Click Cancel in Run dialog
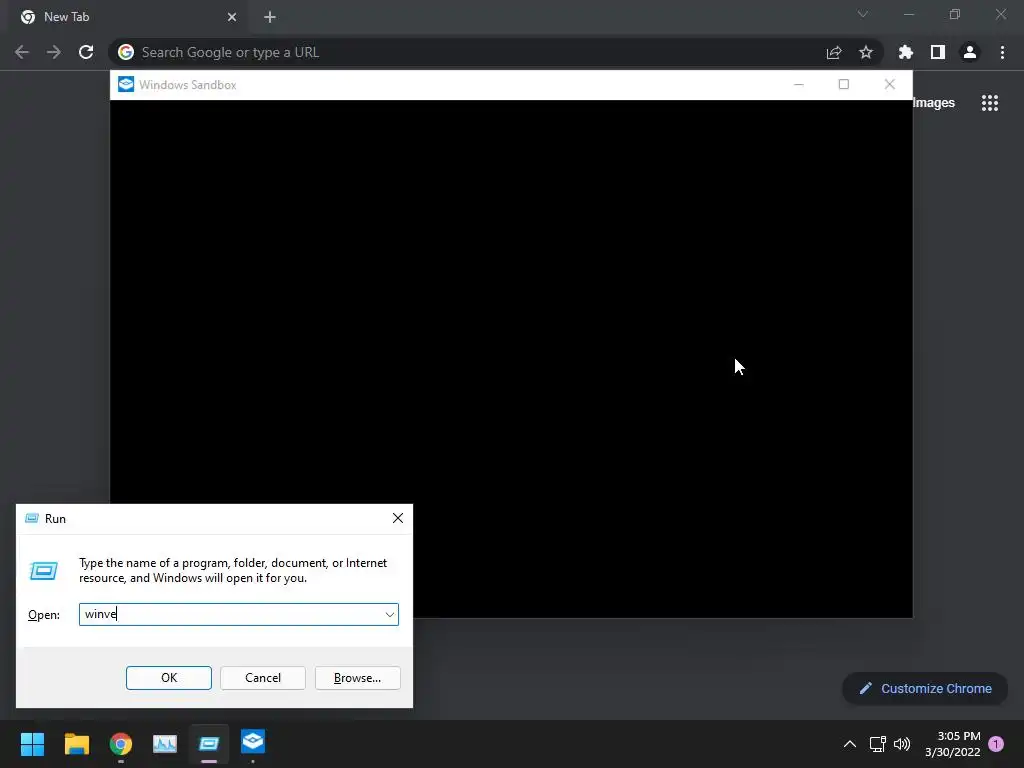Screen dimensions: 1024x768 pos(263,678)
